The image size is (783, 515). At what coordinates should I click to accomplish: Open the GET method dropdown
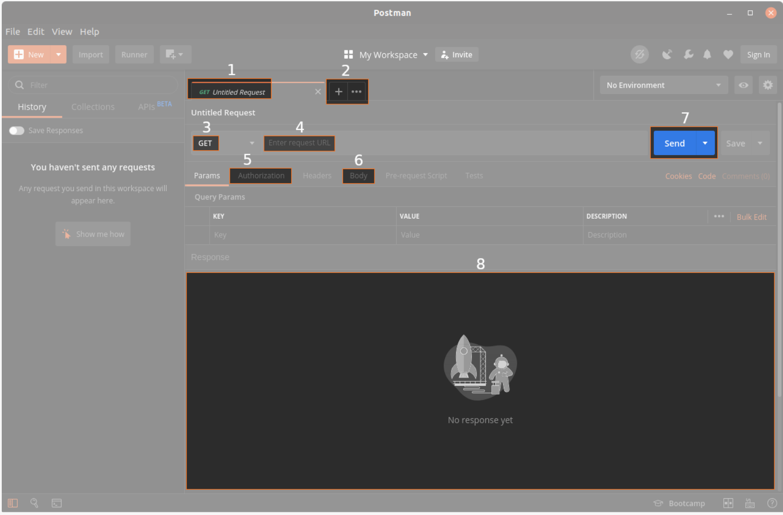[226, 143]
